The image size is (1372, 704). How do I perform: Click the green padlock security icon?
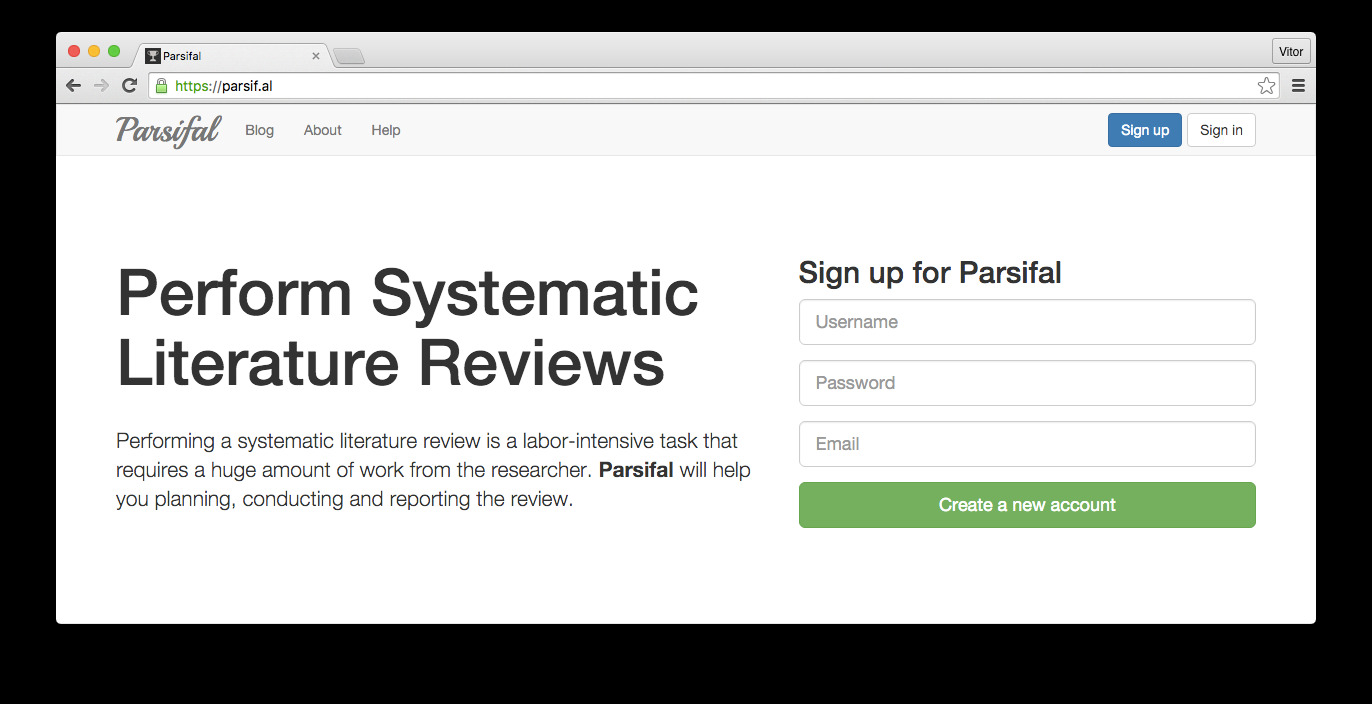point(161,86)
